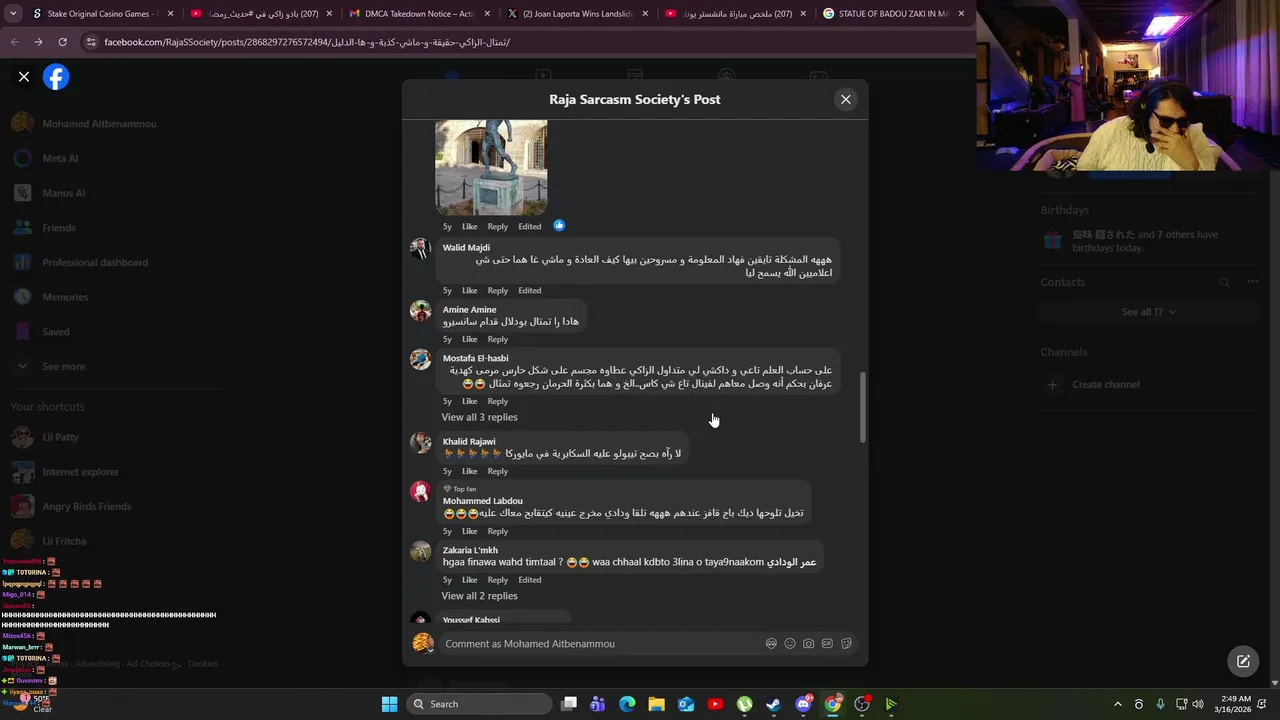This screenshot has height=720, width=1280.
Task: Reload the page with the refresh icon
Action: coord(62,42)
